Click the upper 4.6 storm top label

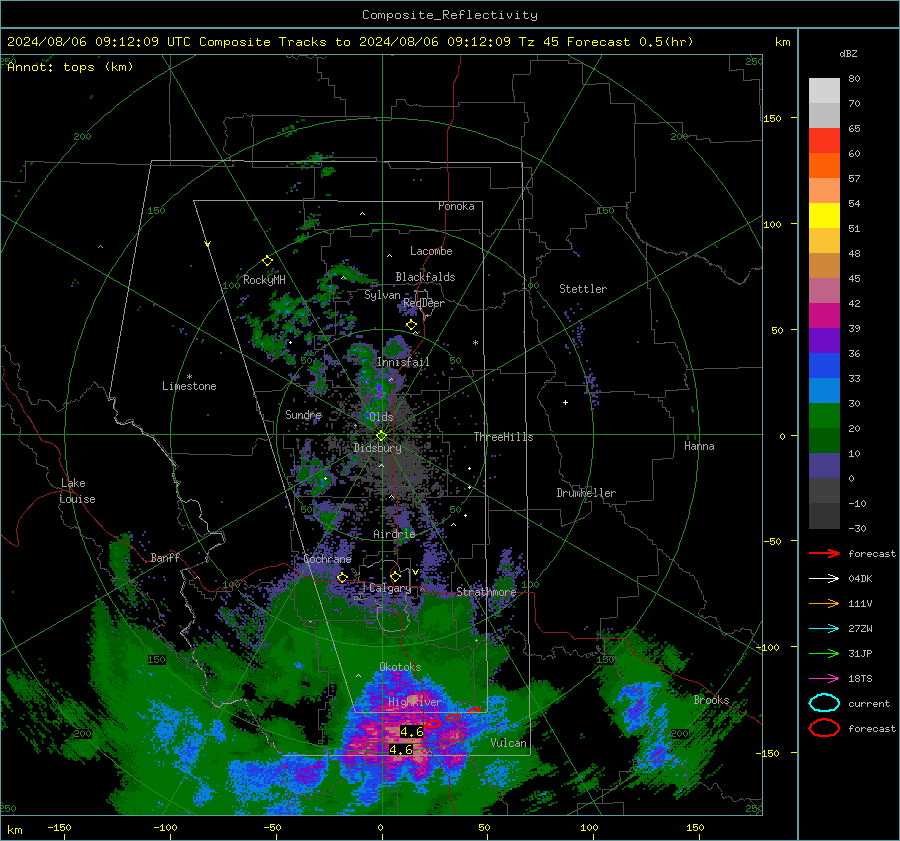pos(412,731)
